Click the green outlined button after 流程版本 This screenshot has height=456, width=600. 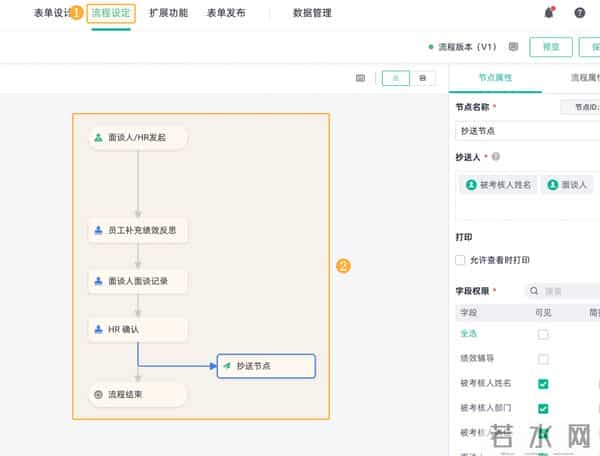pyautogui.click(x=551, y=47)
